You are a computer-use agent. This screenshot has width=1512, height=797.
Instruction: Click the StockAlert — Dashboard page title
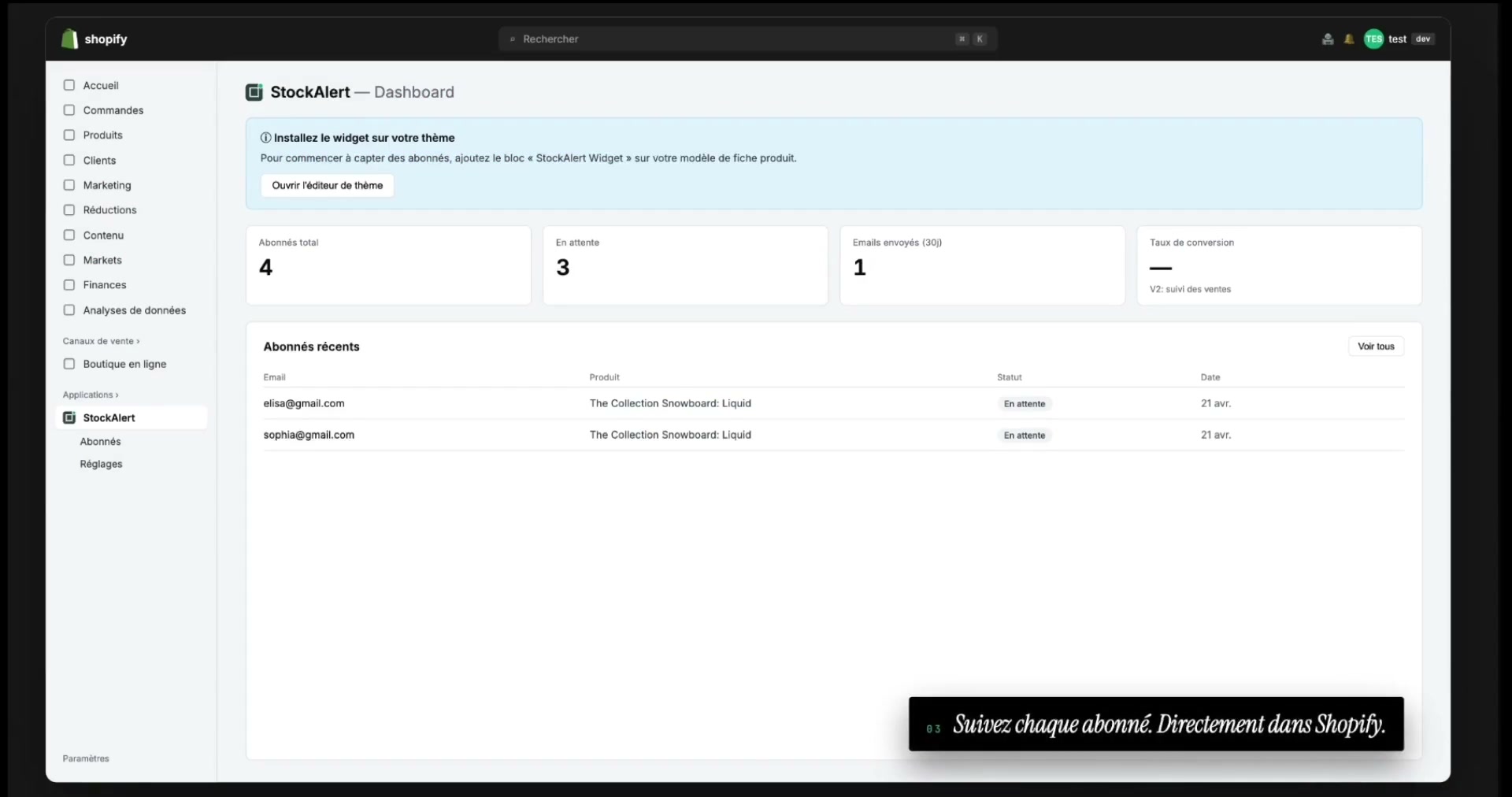click(362, 92)
